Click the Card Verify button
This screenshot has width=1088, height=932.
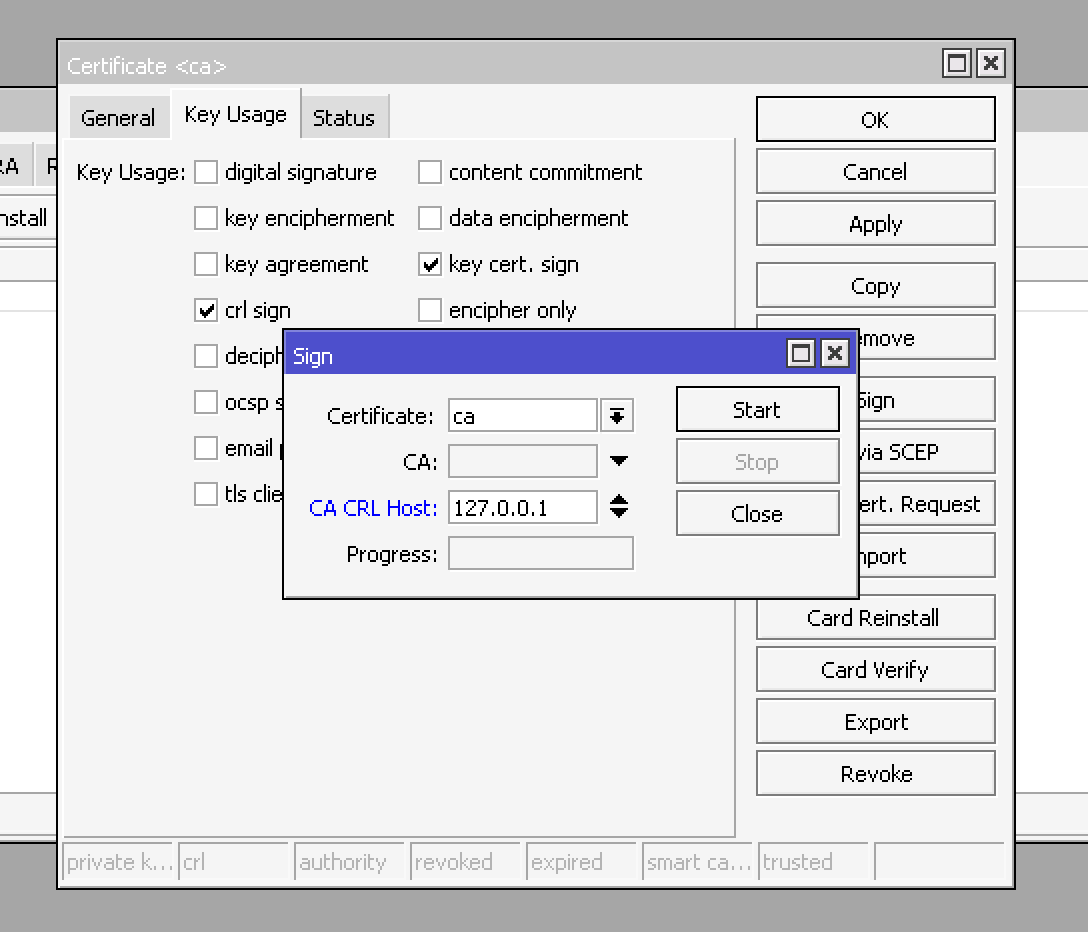click(875, 670)
